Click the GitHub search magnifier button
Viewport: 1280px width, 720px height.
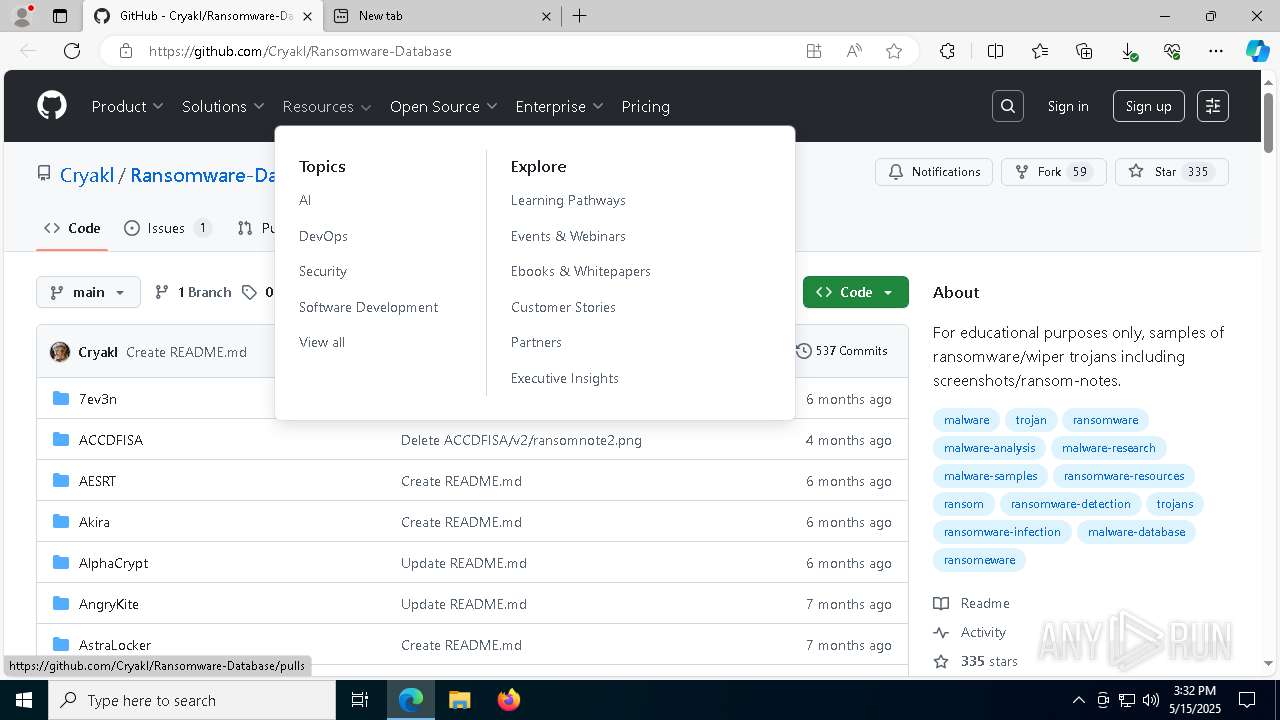point(1008,106)
